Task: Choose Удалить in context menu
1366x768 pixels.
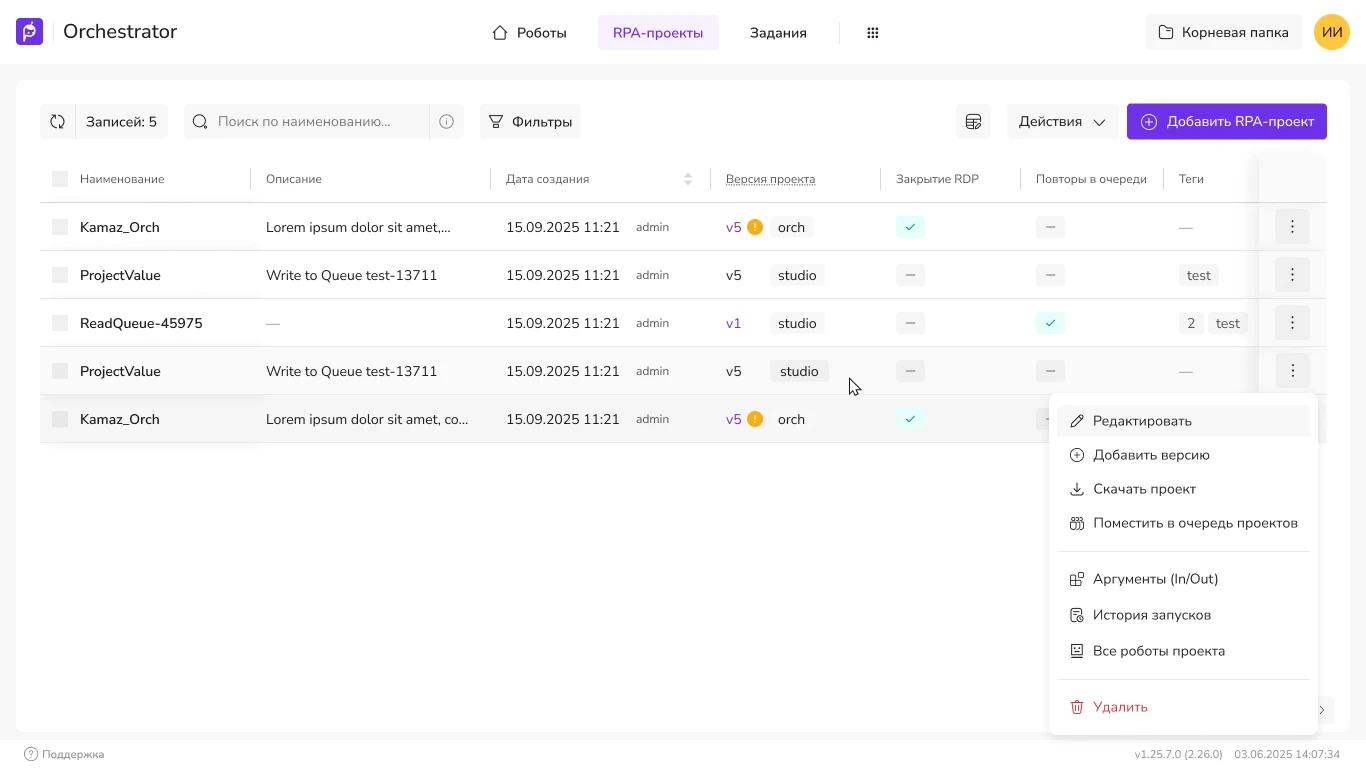Action: 1183,707
